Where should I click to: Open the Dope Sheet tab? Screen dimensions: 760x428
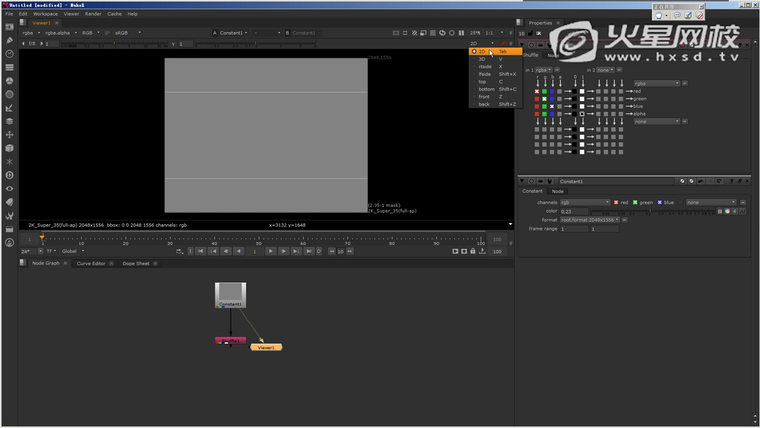coord(136,263)
